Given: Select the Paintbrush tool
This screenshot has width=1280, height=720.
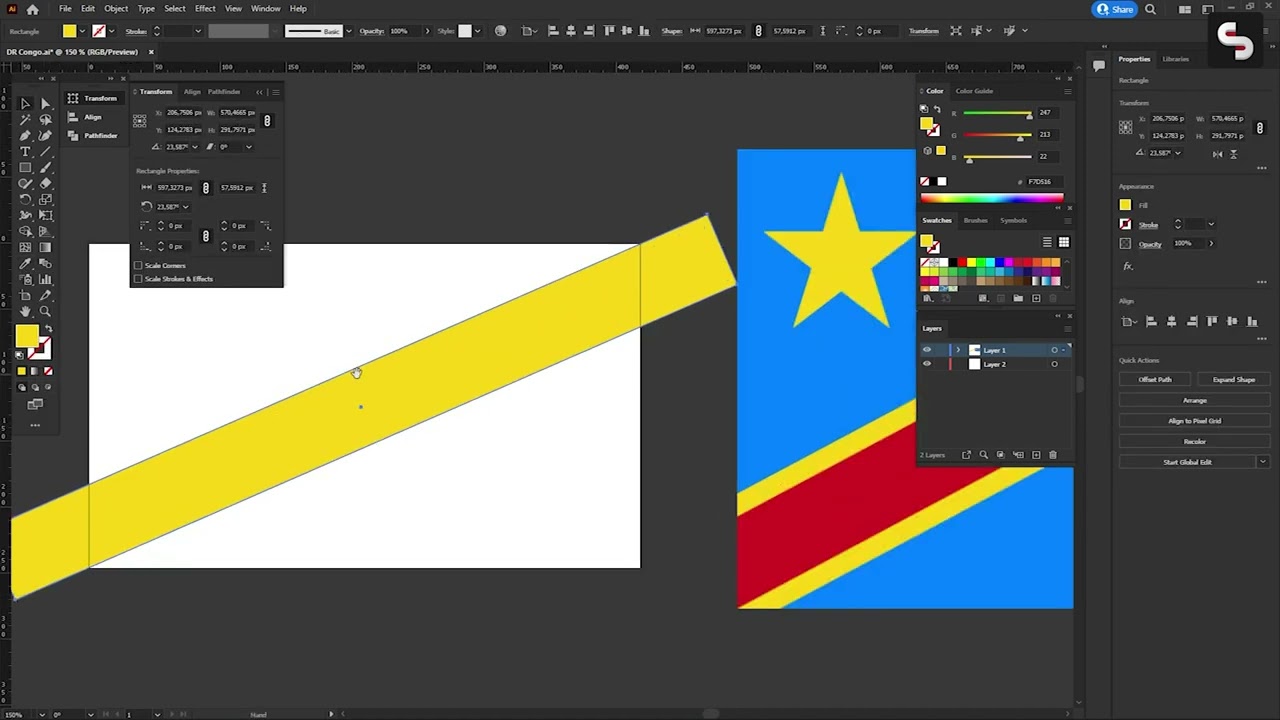Looking at the screenshot, I should click(x=45, y=167).
